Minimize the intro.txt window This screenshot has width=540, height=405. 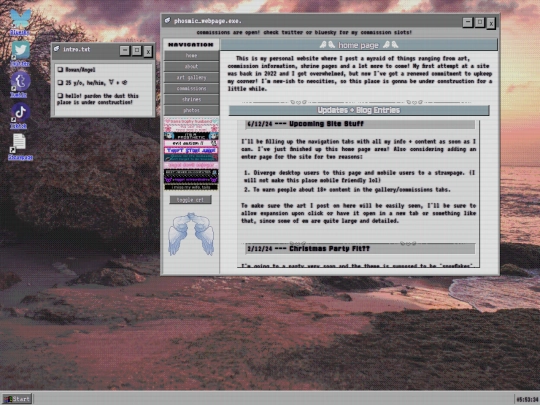tap(125, 51)
